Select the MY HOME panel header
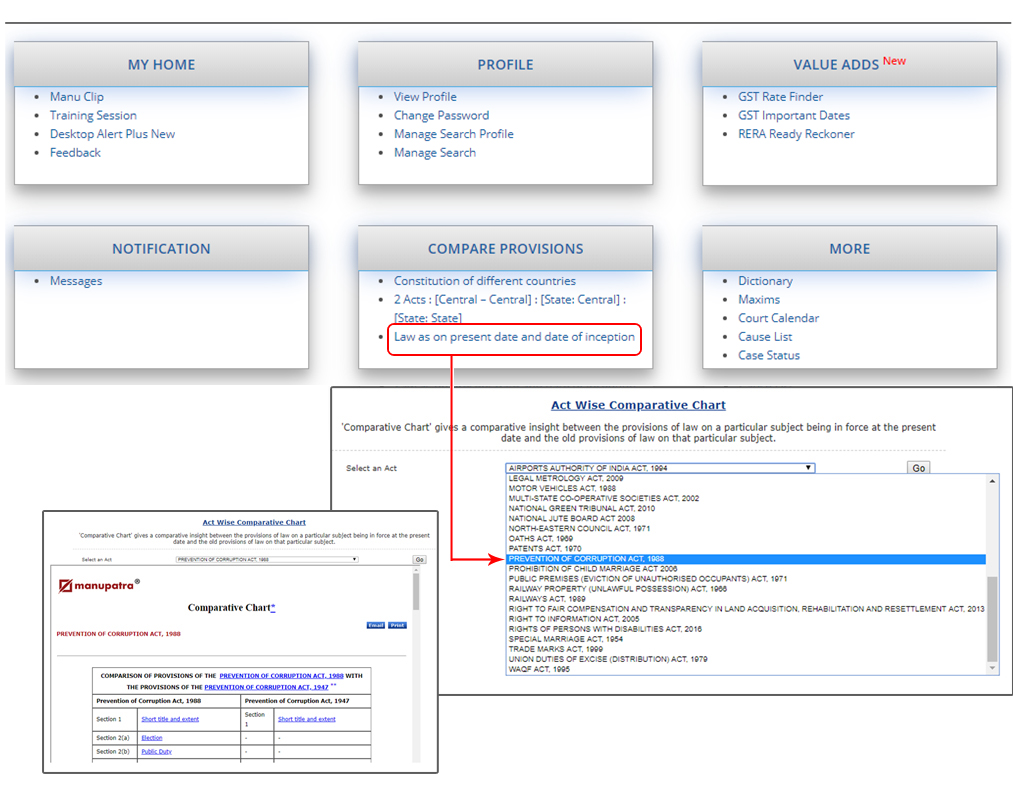Viewport: 1013px width, 785px height. coord(161,64)
